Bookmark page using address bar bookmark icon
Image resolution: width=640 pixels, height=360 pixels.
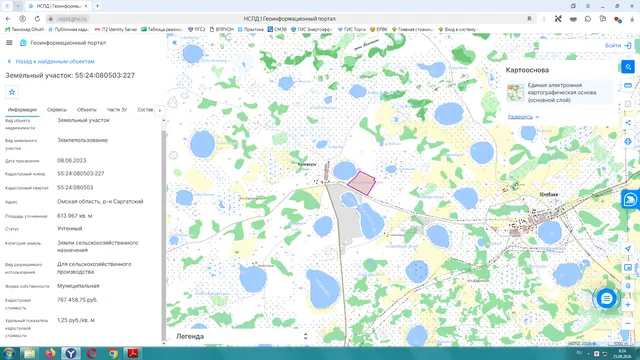(529, 19)
